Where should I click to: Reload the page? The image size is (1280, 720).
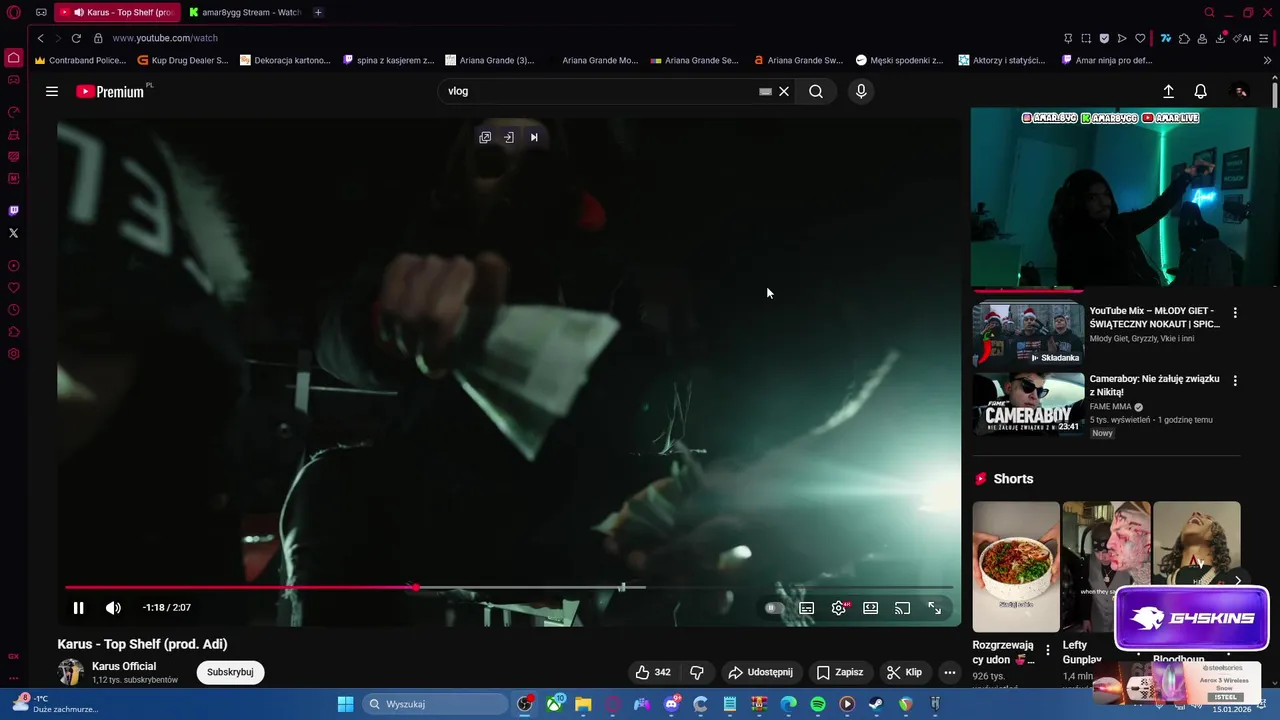point(76,38)
